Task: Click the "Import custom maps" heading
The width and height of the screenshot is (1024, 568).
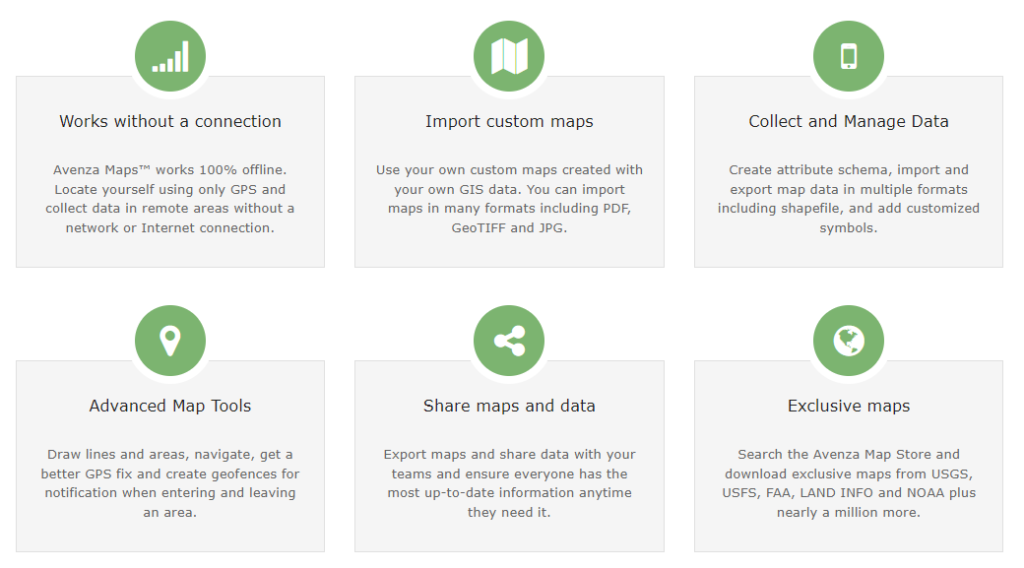Action: click(x=509, y=121)
